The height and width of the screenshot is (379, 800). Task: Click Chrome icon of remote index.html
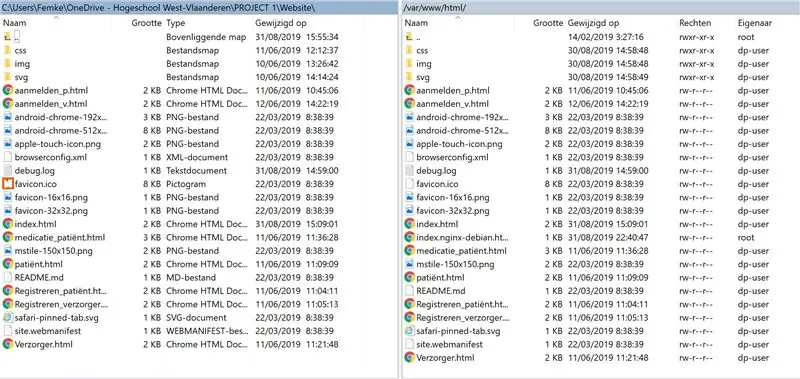(409, 224)
